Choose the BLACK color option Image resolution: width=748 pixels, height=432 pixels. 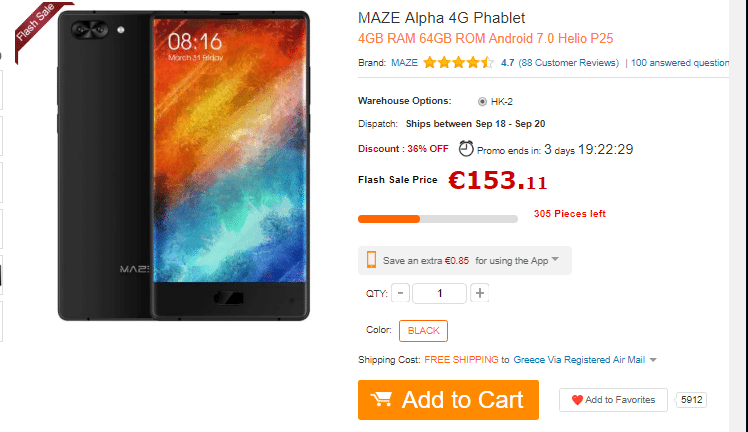(423, 331)
